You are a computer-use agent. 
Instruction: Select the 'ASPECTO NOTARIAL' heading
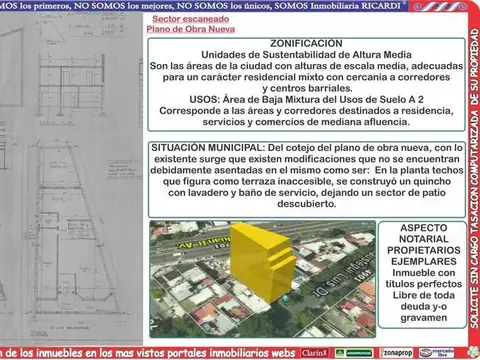click(x=424, y=233)
